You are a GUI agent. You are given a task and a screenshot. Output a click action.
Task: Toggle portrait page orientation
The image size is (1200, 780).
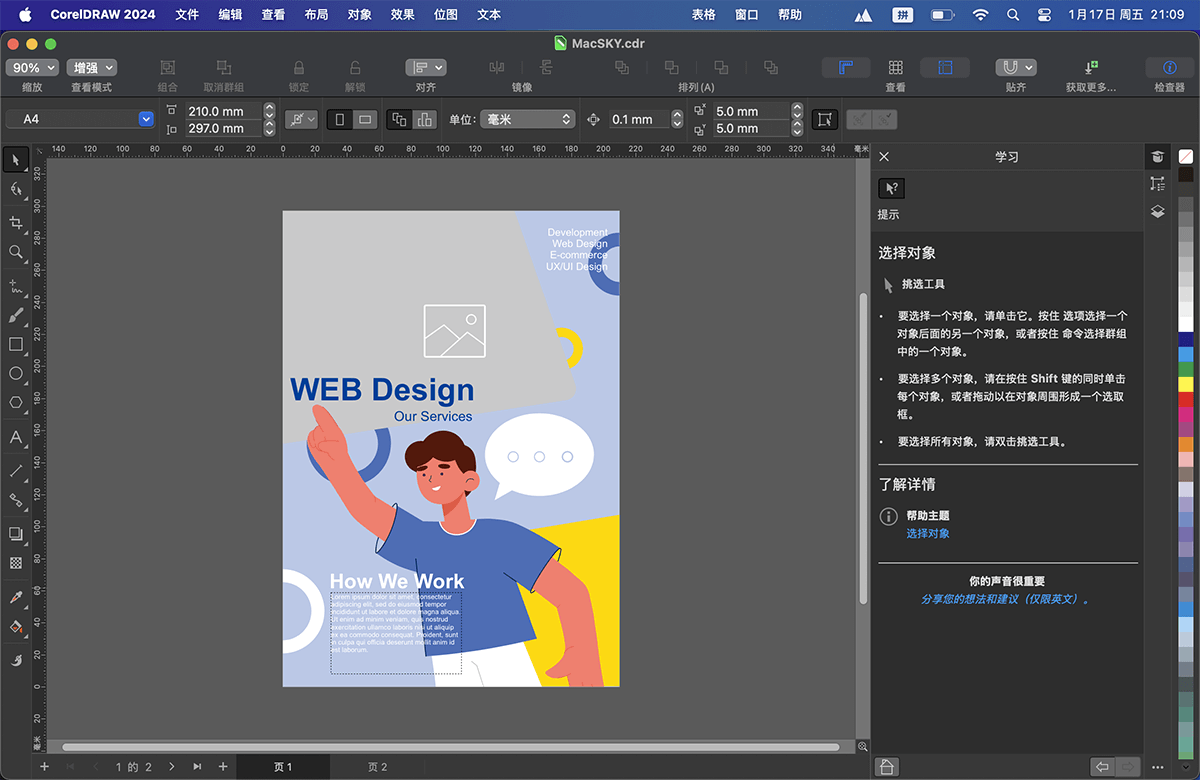pyautogui.click(x=340, y=119)
